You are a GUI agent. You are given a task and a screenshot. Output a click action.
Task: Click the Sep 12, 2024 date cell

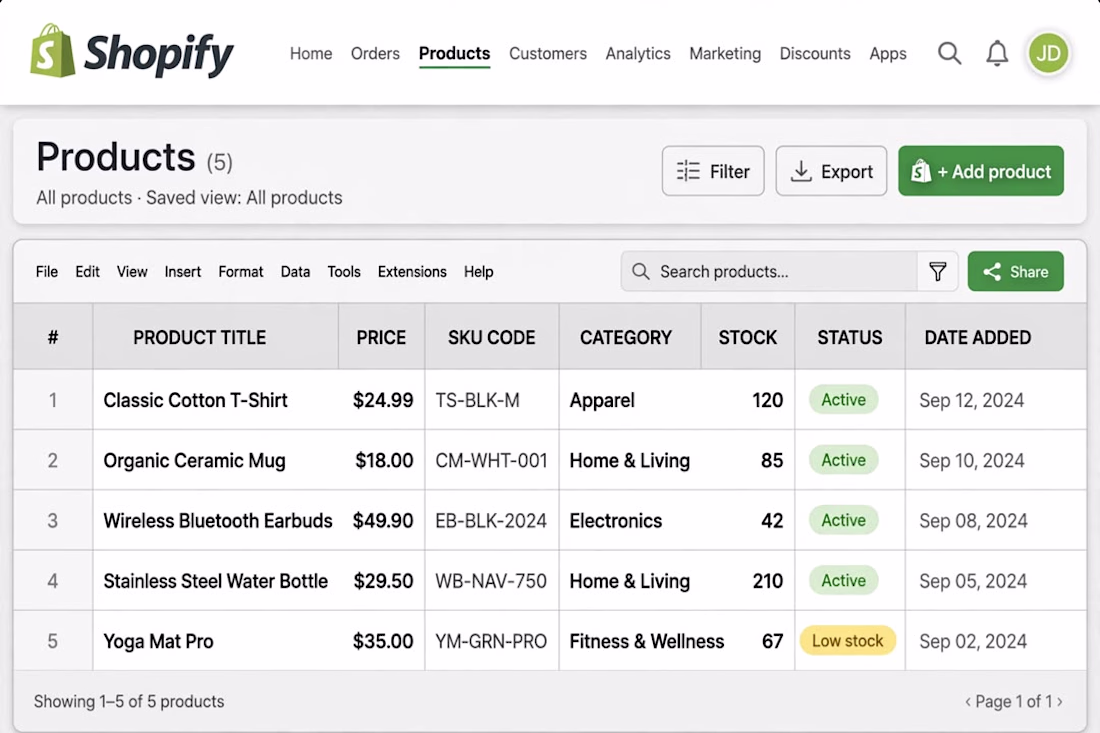(x=972, y=400)
